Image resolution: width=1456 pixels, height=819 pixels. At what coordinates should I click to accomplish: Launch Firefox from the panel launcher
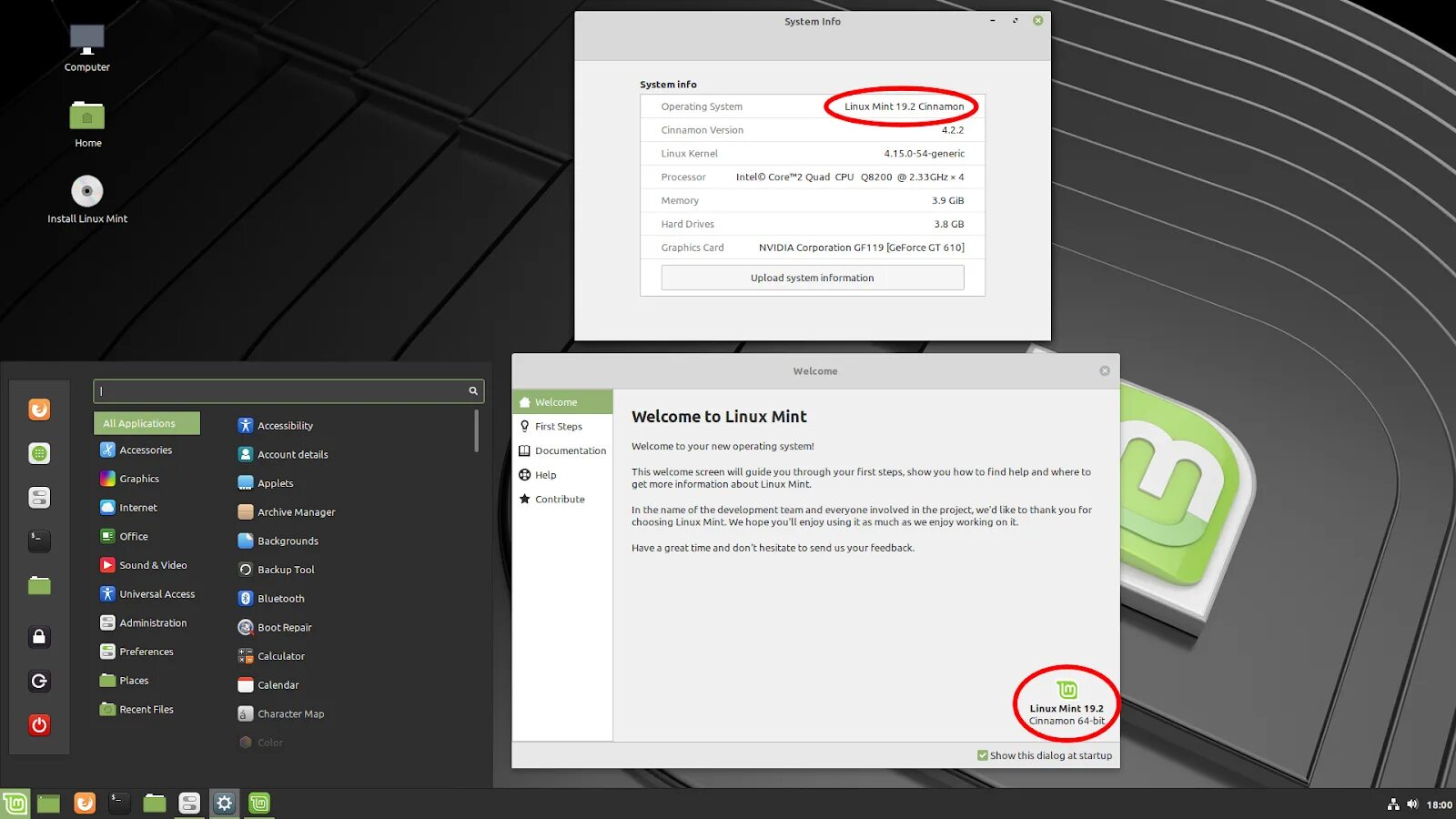tap(85, 803)
